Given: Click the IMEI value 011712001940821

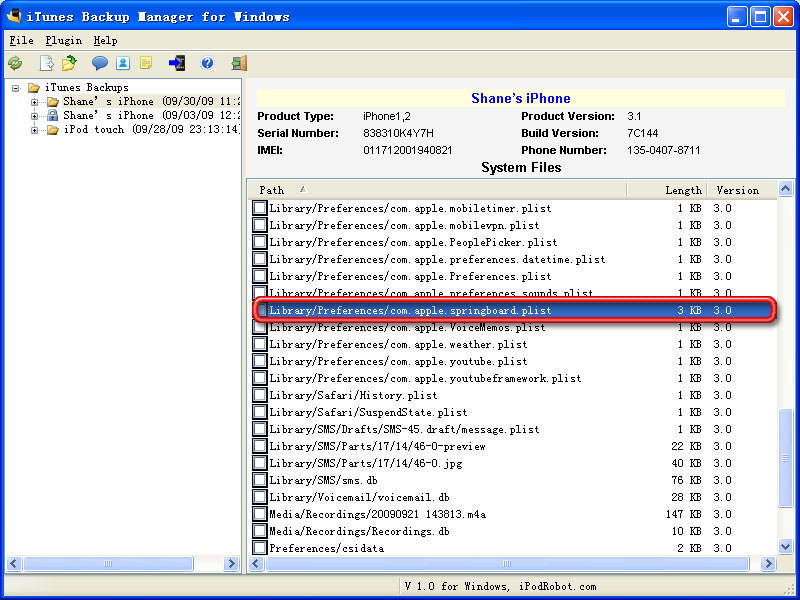Looking at the screenshot, I should [408, 151].
